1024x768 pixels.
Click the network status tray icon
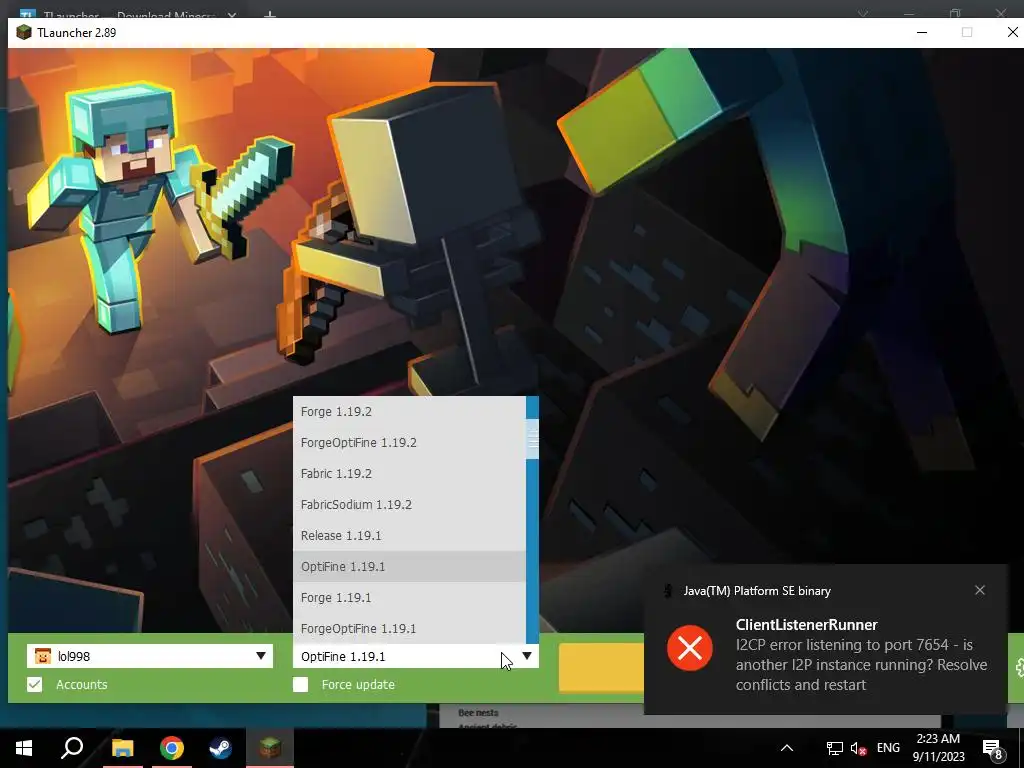coord(835,748)
